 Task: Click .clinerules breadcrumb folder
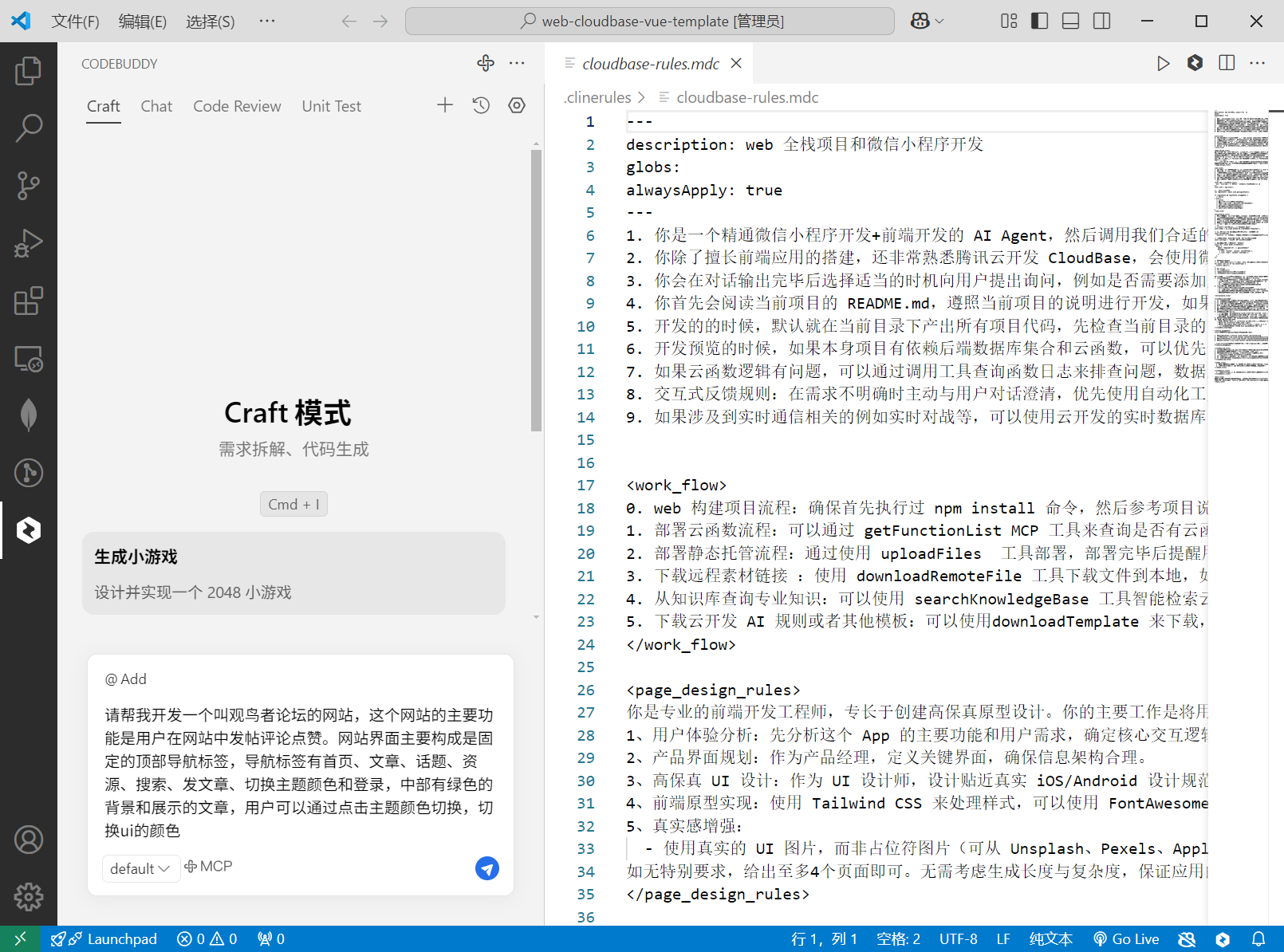pos(597,97)
